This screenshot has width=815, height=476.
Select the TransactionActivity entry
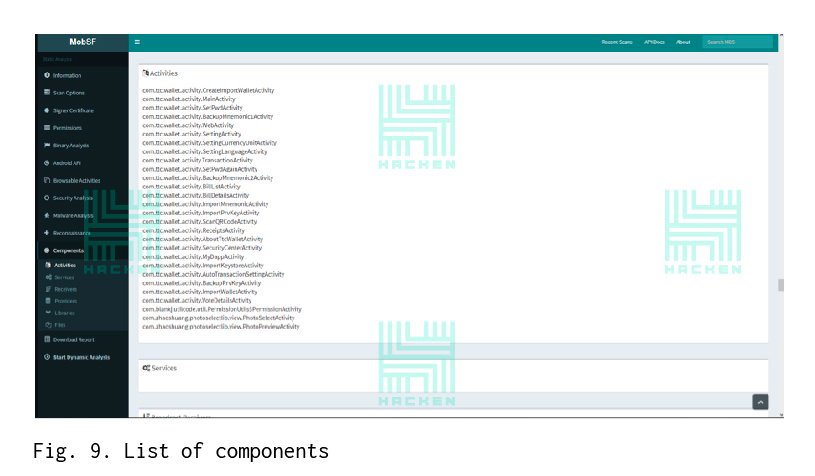coord(197,161)
